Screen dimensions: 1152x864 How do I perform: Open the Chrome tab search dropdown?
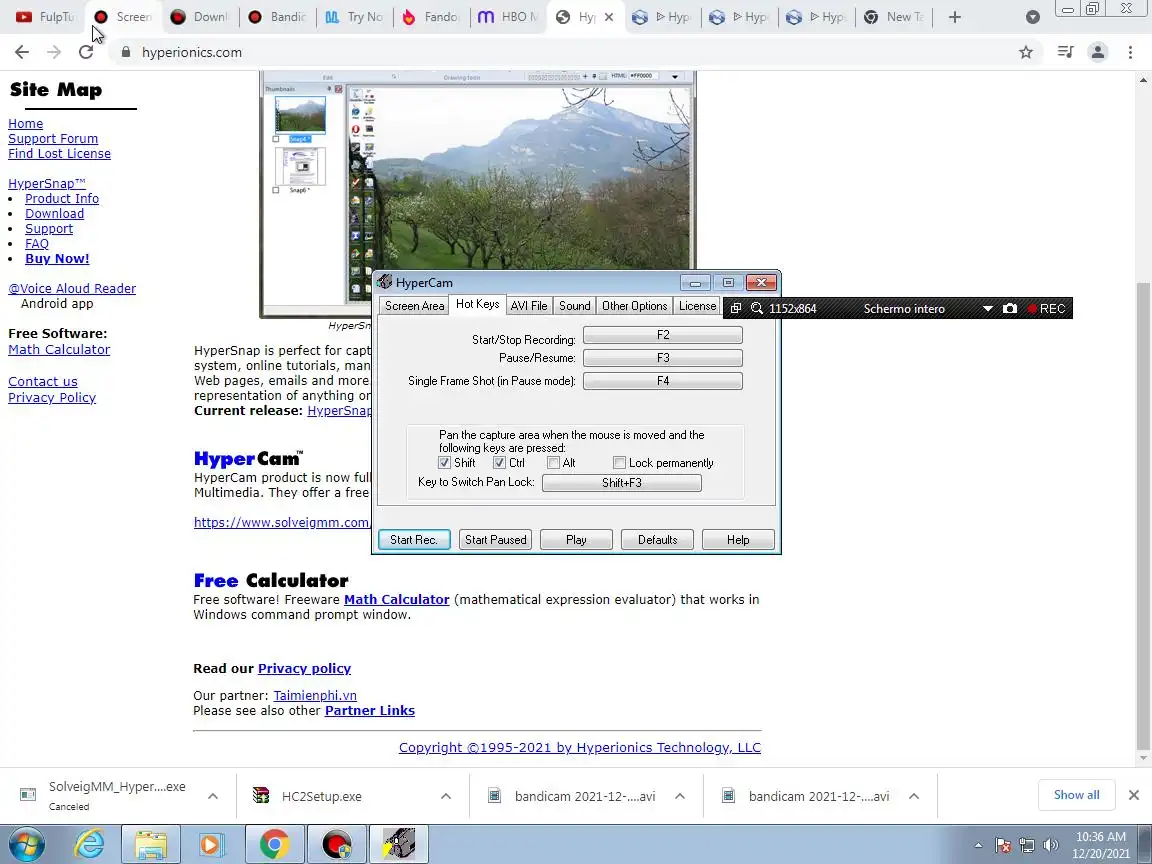(x=1032, y=17)
